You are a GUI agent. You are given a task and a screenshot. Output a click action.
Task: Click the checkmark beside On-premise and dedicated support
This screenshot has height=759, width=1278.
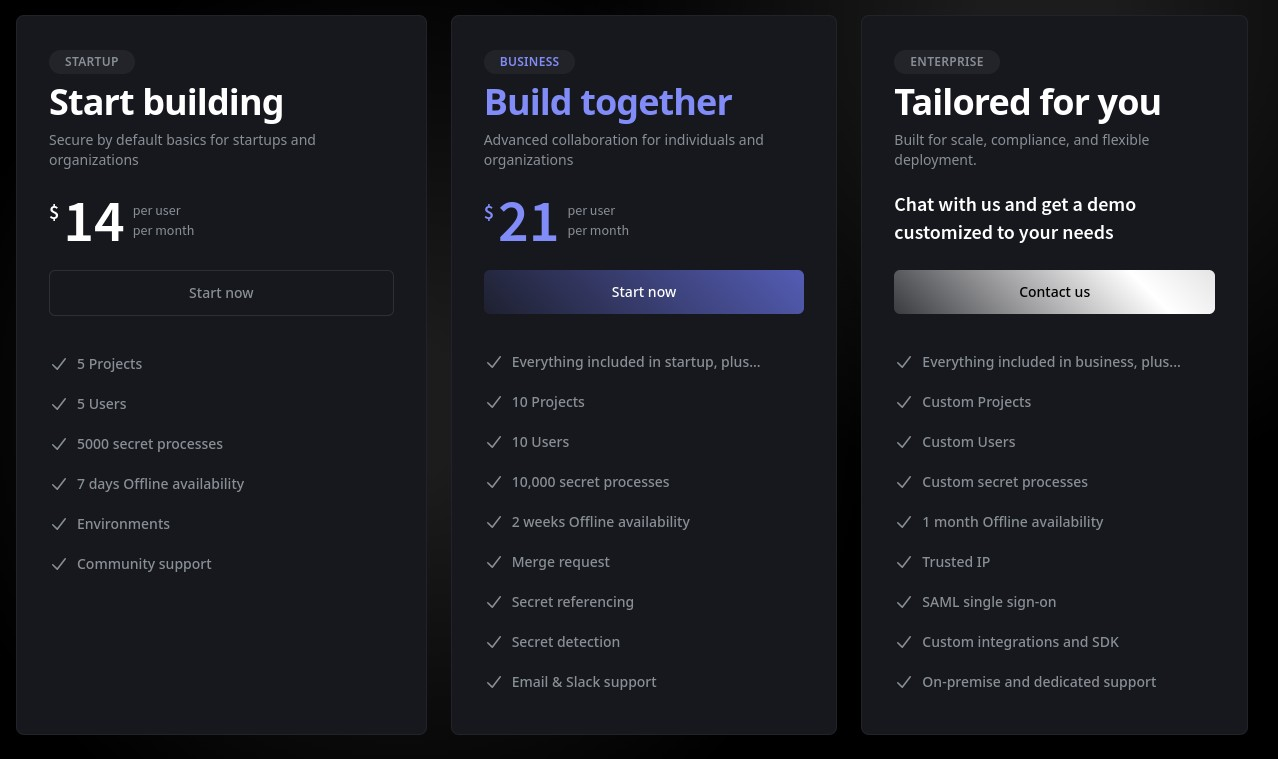[x=904, y=682]
